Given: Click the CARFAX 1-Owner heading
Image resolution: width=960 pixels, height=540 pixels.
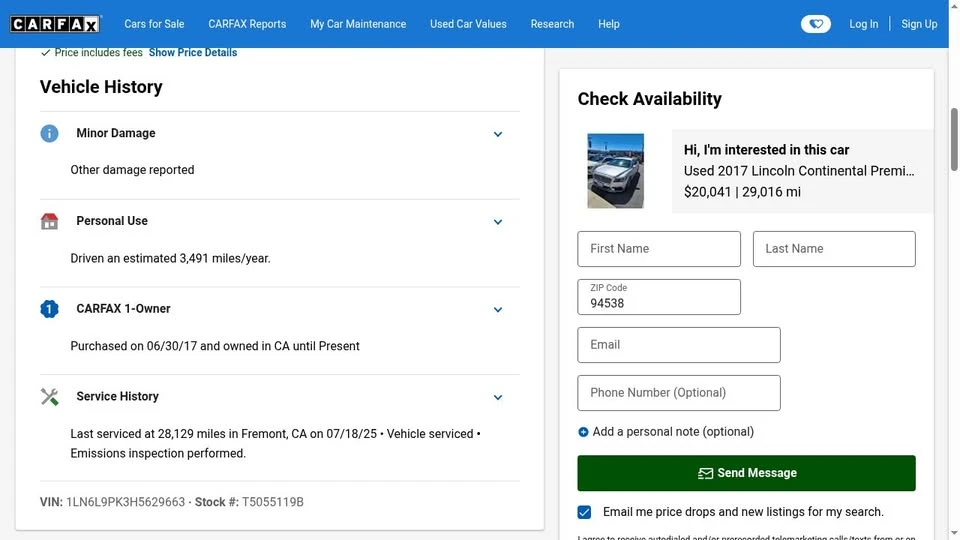Looking at the screenshot, I should pos(123,309).
